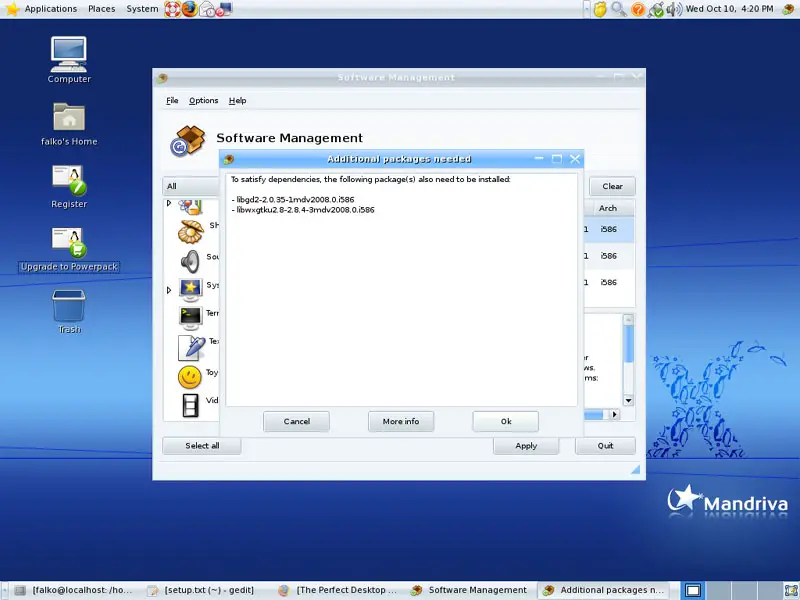
Task: Select the Terminals category icon
Action: [190, 317]
